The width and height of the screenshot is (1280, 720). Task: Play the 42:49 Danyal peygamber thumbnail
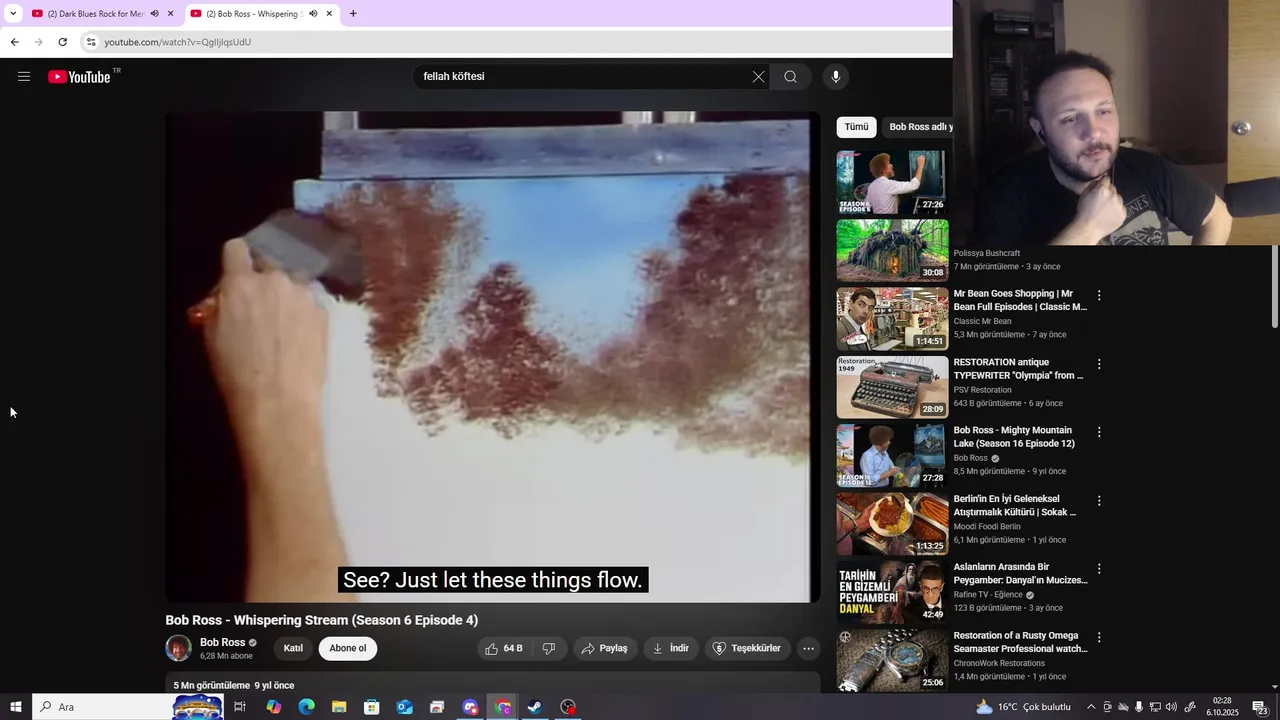click(892, 591)
